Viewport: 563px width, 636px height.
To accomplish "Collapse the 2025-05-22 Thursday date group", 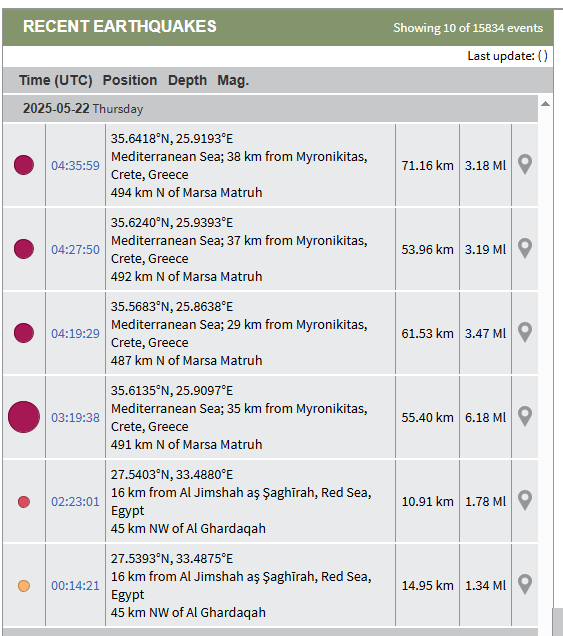I will click(270, 109).
